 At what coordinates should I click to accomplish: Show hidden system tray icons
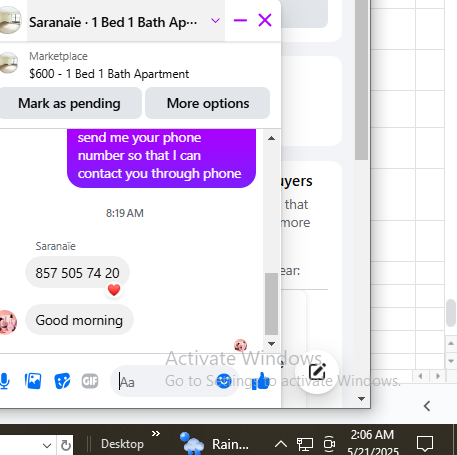(x=281, y=444)
